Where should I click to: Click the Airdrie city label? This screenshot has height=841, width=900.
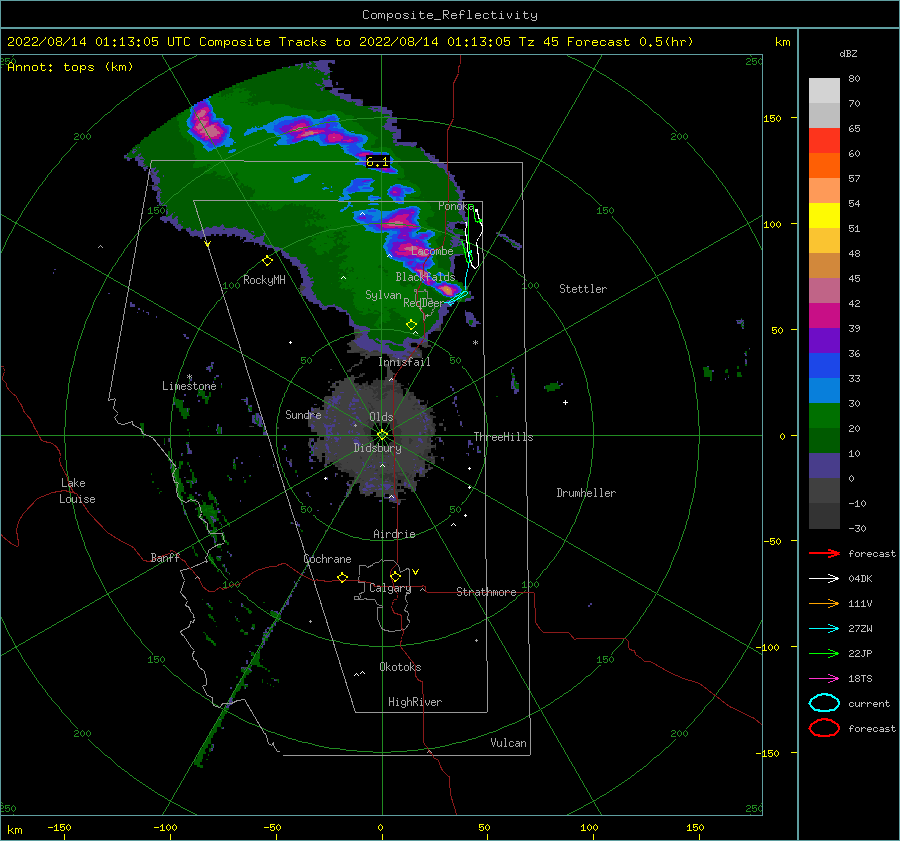394,534
